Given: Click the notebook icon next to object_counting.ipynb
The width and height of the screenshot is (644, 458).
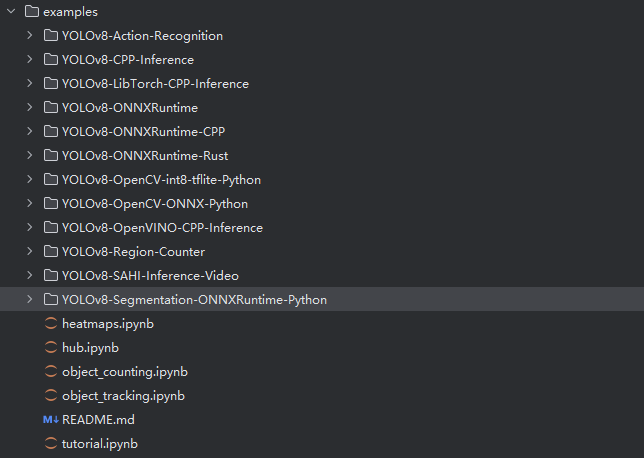Looking at the screenshot, I should pyautogui.click(x=51, y=372).
